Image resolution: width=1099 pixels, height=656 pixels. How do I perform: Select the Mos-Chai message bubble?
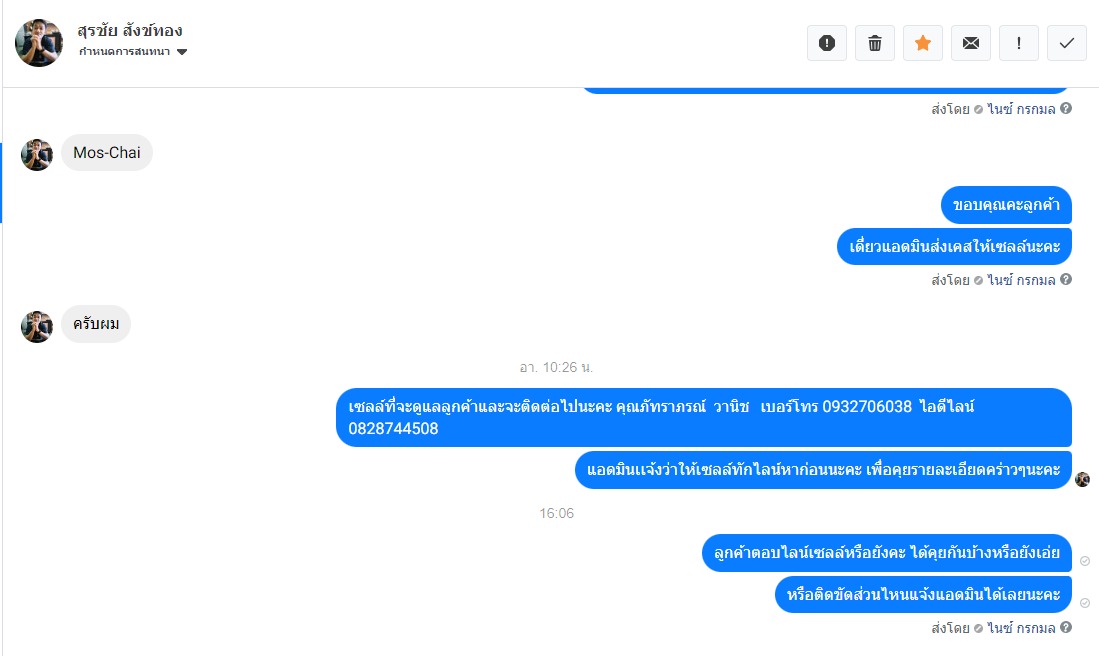[107, 153]
